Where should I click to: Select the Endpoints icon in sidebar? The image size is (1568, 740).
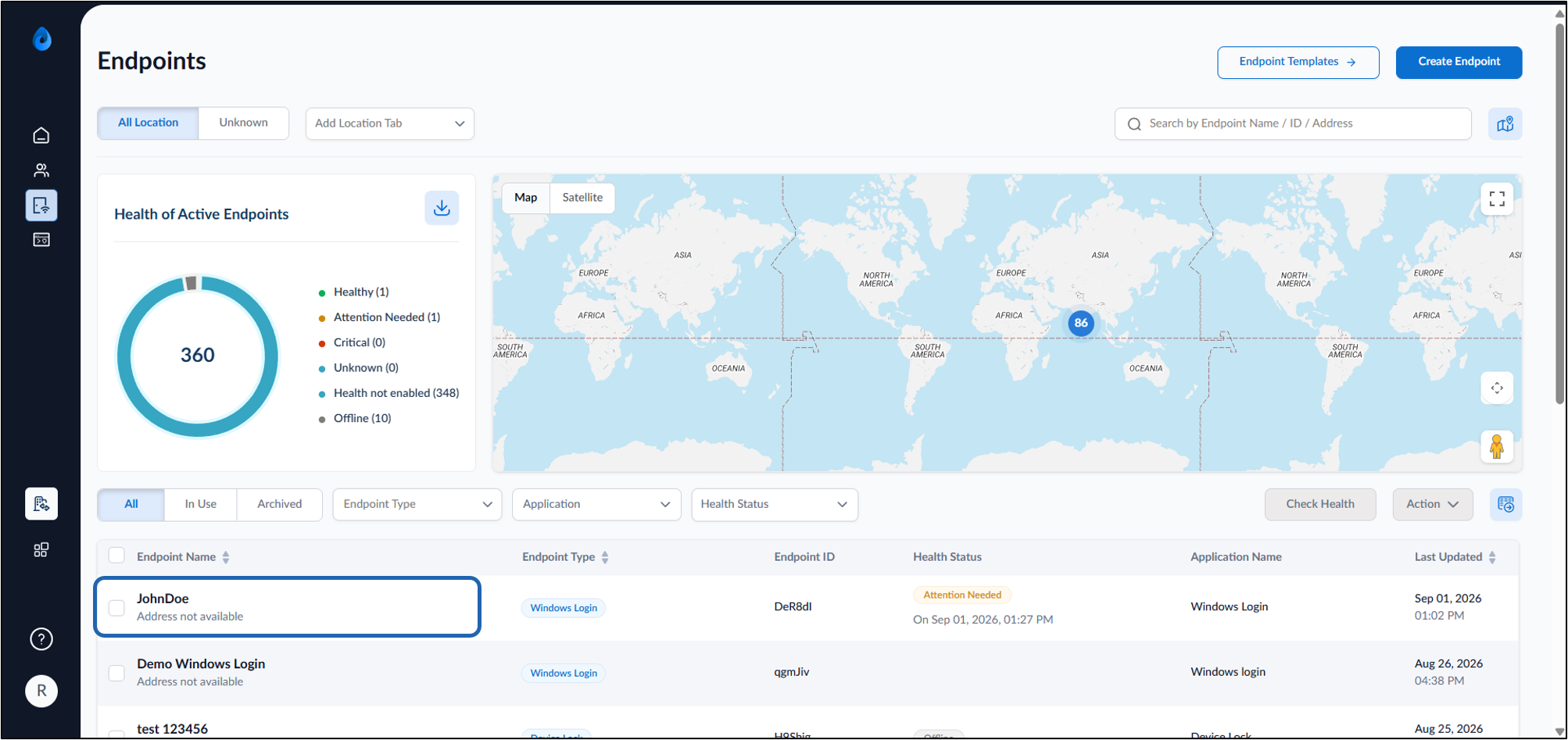click(x=41, y=206)
